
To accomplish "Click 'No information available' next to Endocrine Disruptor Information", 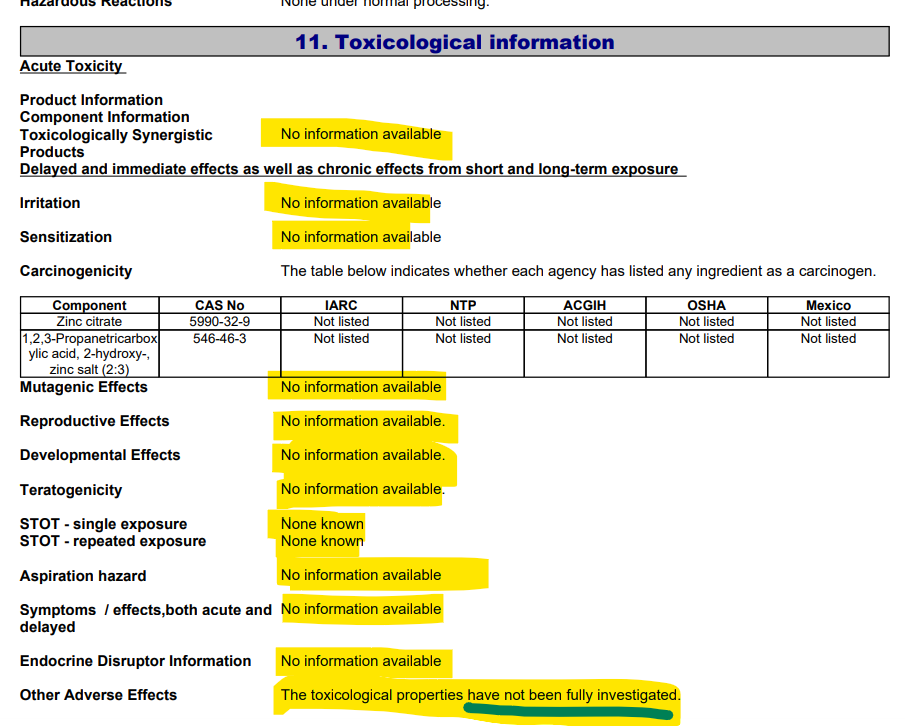I will (361, 661).
